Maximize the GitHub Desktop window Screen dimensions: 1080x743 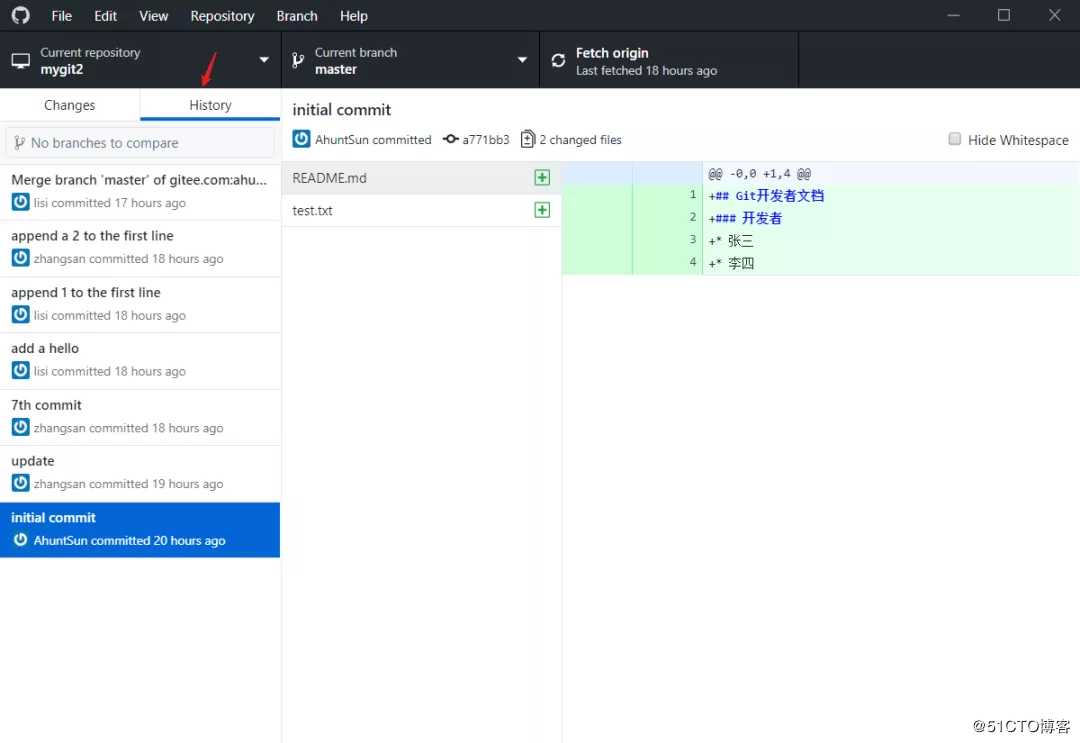point(1004,15)
